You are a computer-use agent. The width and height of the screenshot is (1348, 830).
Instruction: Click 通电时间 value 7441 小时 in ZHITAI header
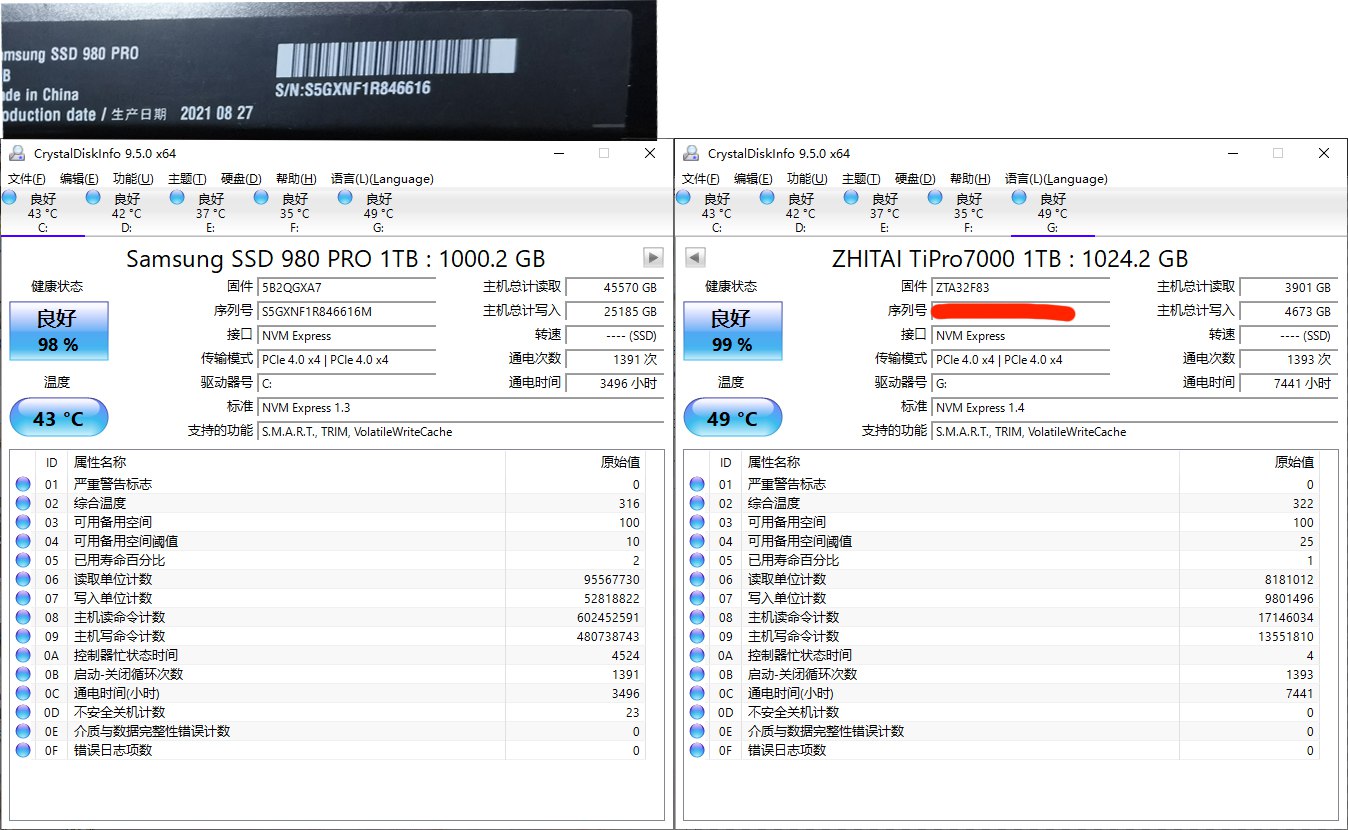click(1289, 384)
